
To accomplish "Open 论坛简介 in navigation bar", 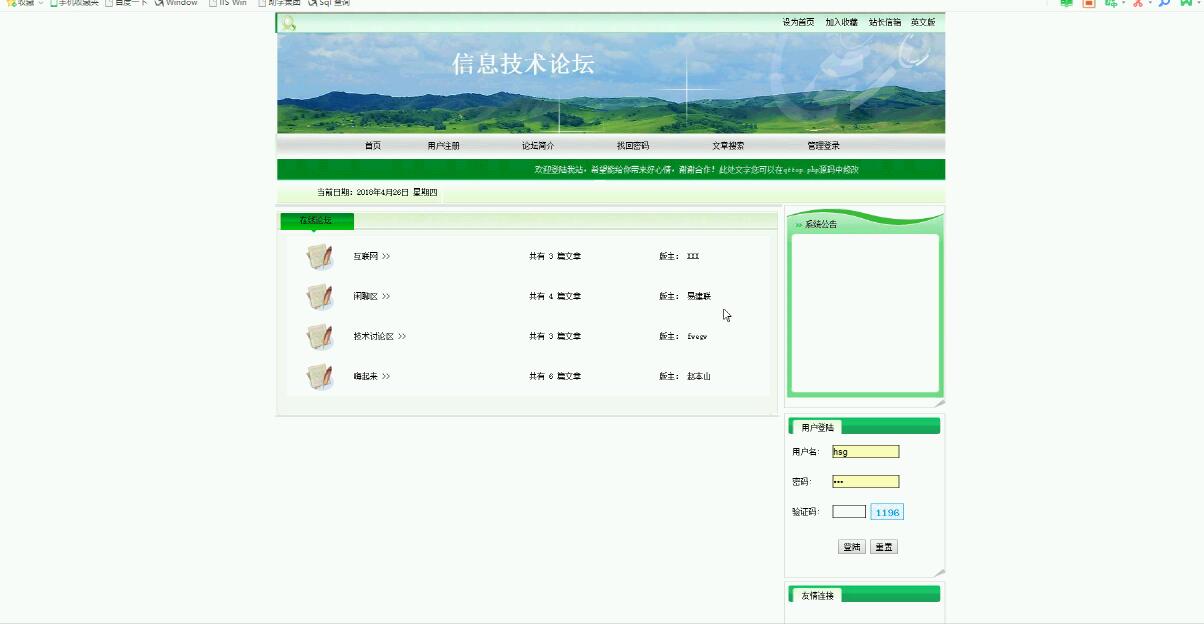I will point(538,146).
